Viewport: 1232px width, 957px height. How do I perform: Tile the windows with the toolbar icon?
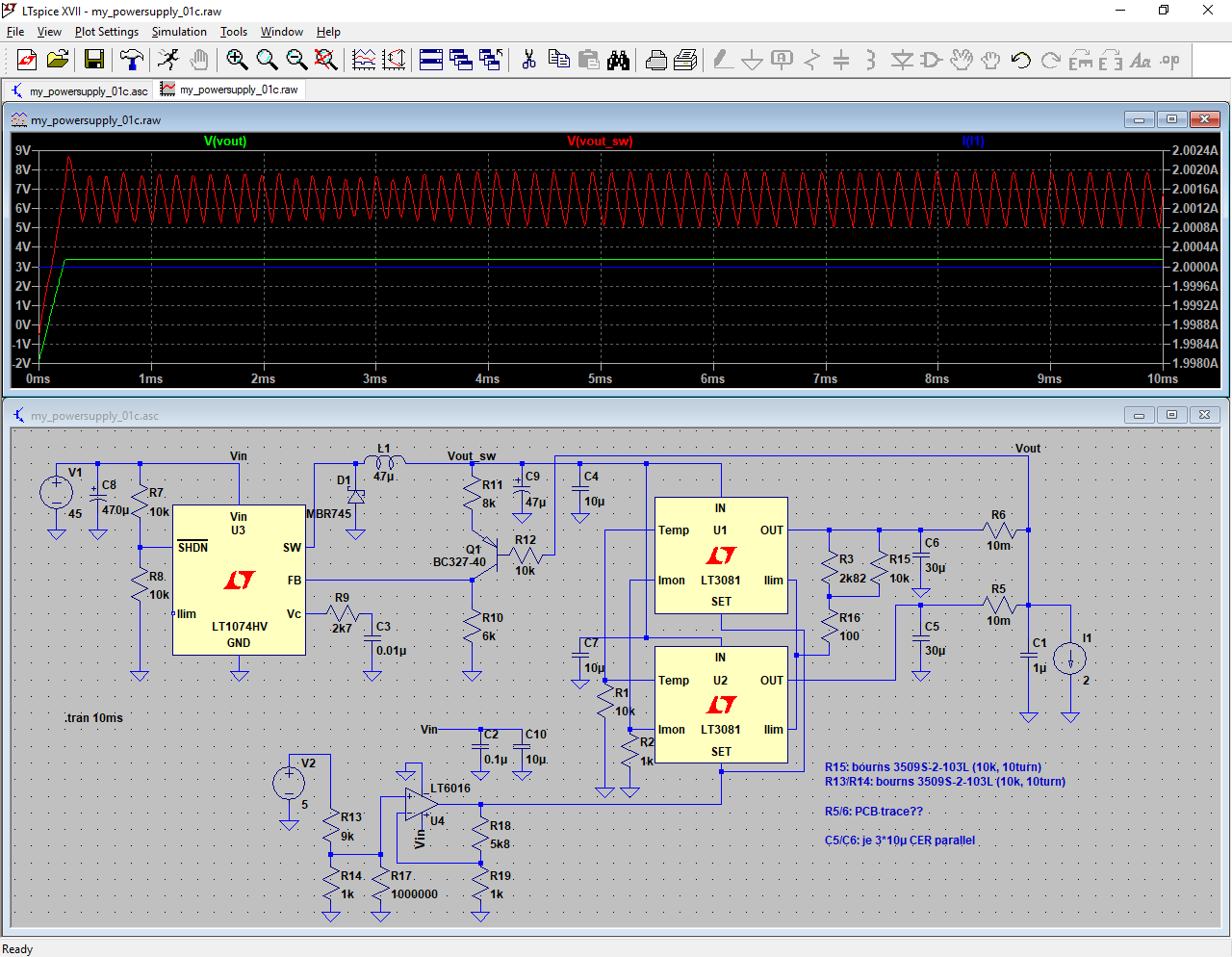tap(431, 60)
